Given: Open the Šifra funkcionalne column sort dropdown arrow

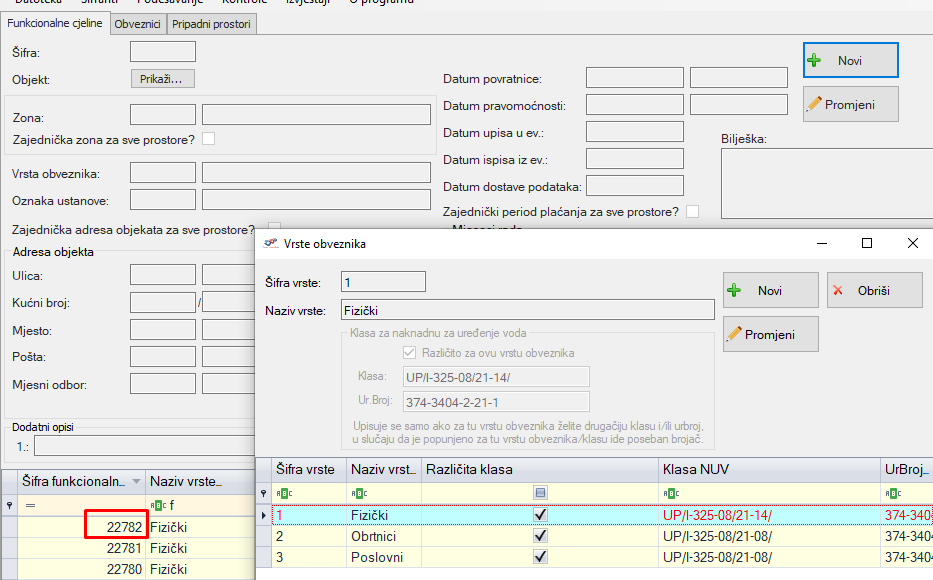Looking at the screenshot, I should click(x=136, y=482).
